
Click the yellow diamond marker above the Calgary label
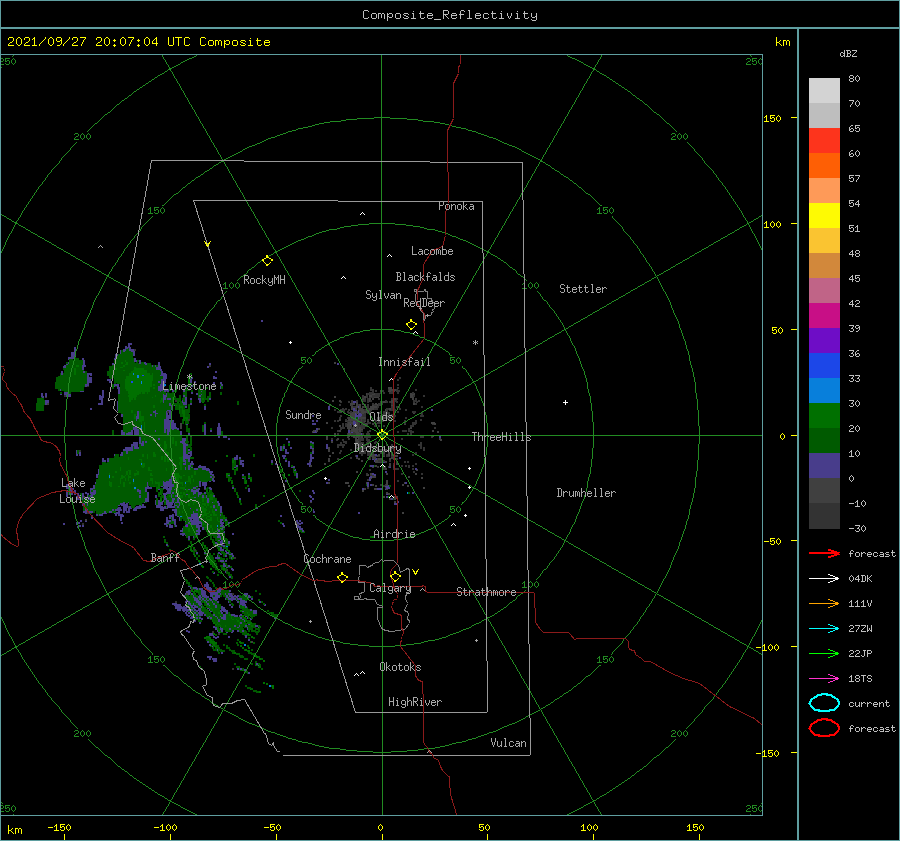[x=395, y=576]
